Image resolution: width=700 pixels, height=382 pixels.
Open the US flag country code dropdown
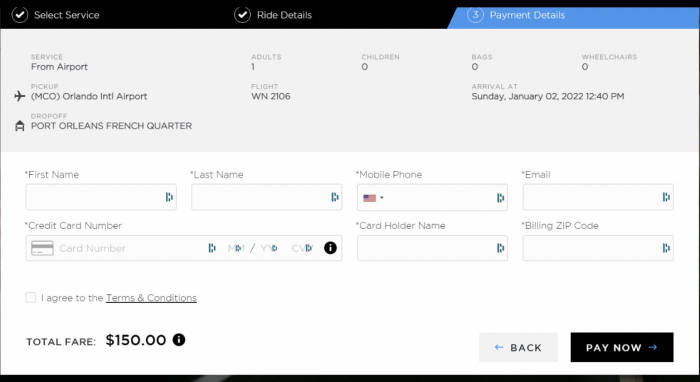[x=373, y=198]
